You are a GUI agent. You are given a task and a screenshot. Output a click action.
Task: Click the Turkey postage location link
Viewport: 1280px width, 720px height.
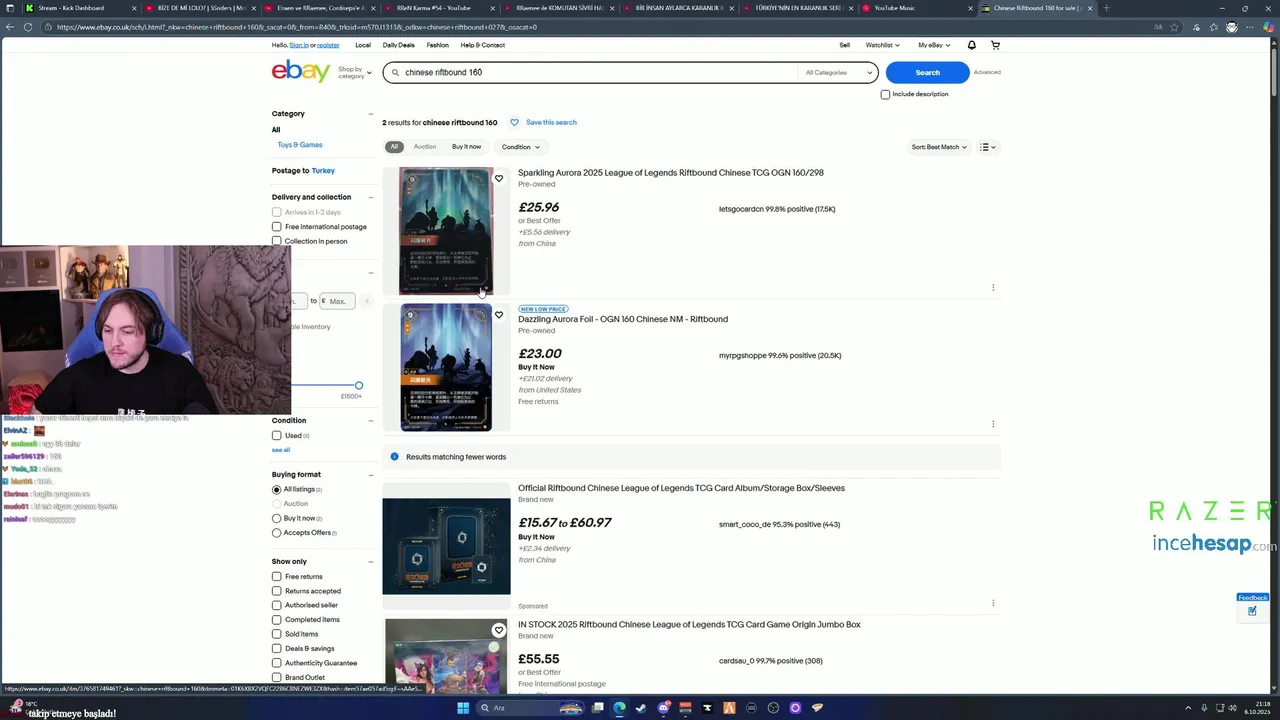pos(323,171)
